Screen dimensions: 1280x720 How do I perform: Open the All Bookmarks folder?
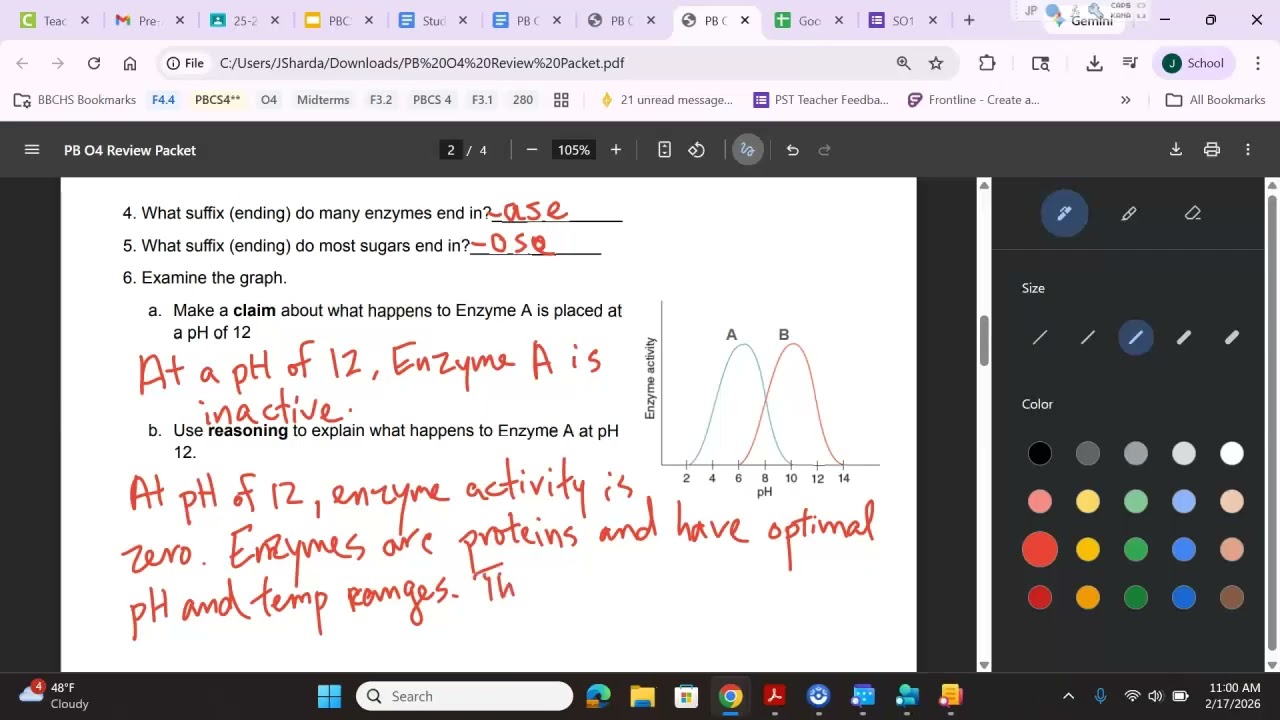tap(1216, 100)
